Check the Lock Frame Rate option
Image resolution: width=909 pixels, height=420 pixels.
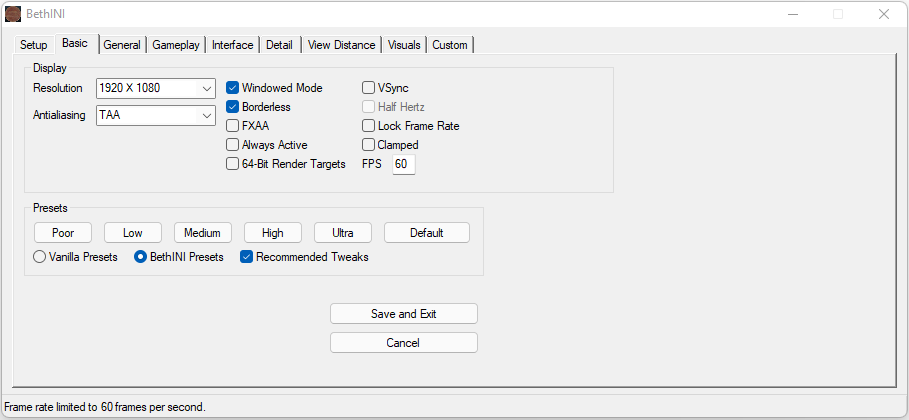click(x=369, y=126)
